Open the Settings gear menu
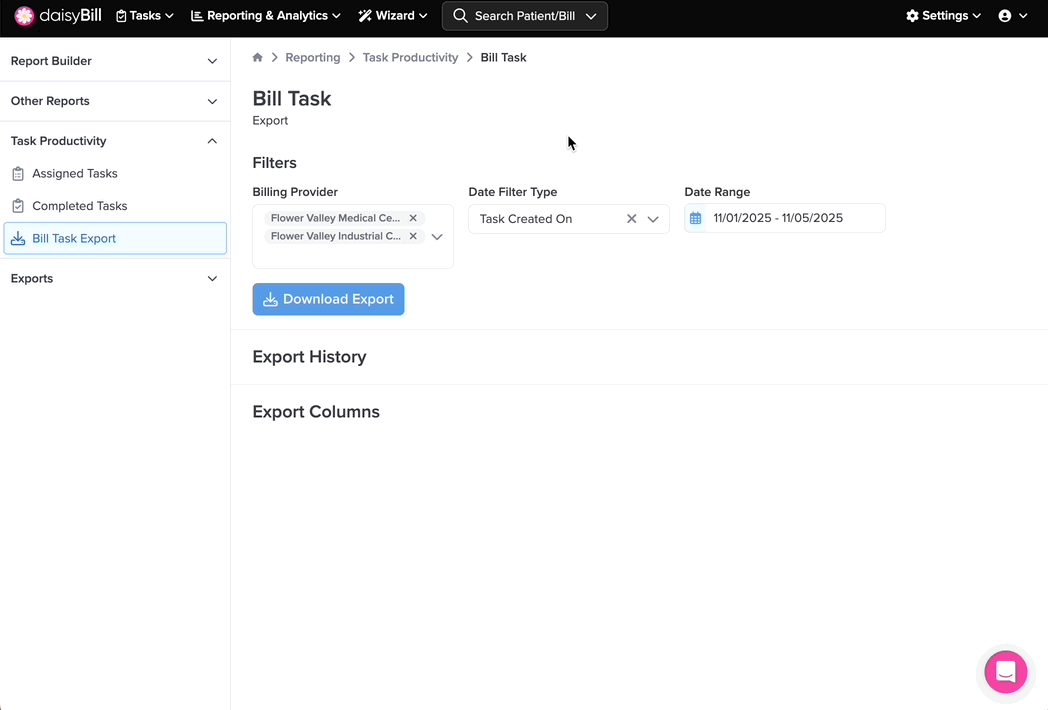Image resolution: width=1048 pixels, height=710 pixels. point(943,16)
